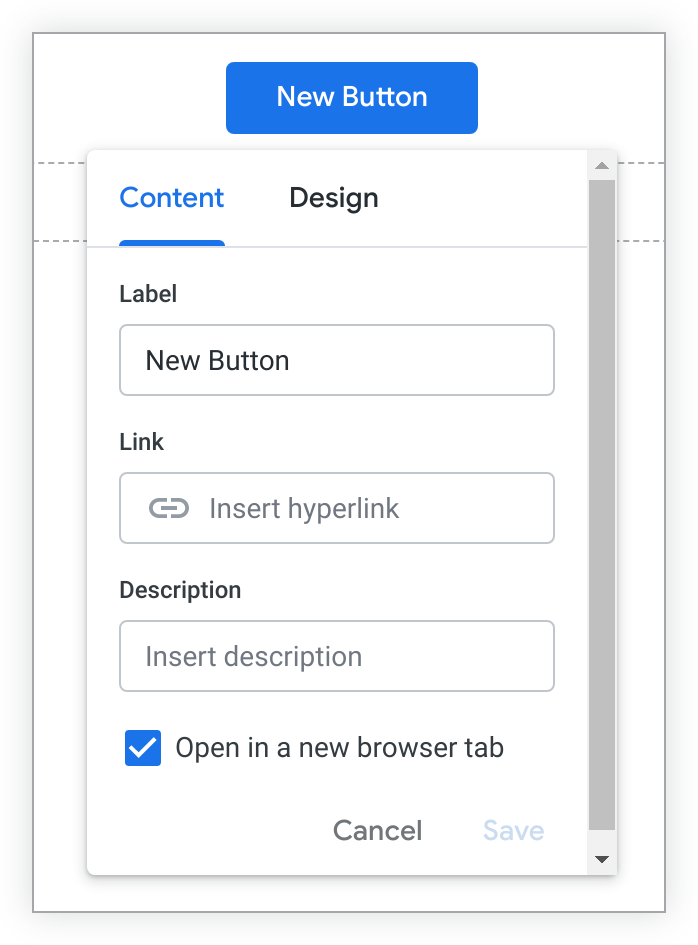Viewport: 698px width, 945px height.
Task: Click the "New Button" text in Label field
Action: tap(218, 360)
